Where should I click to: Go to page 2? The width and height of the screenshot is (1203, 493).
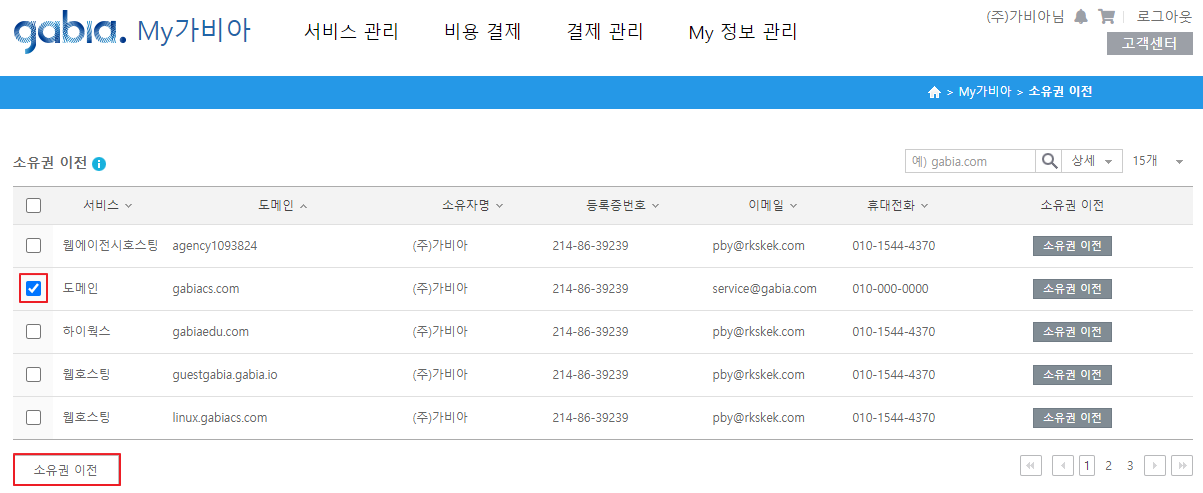pos(1109,465)
